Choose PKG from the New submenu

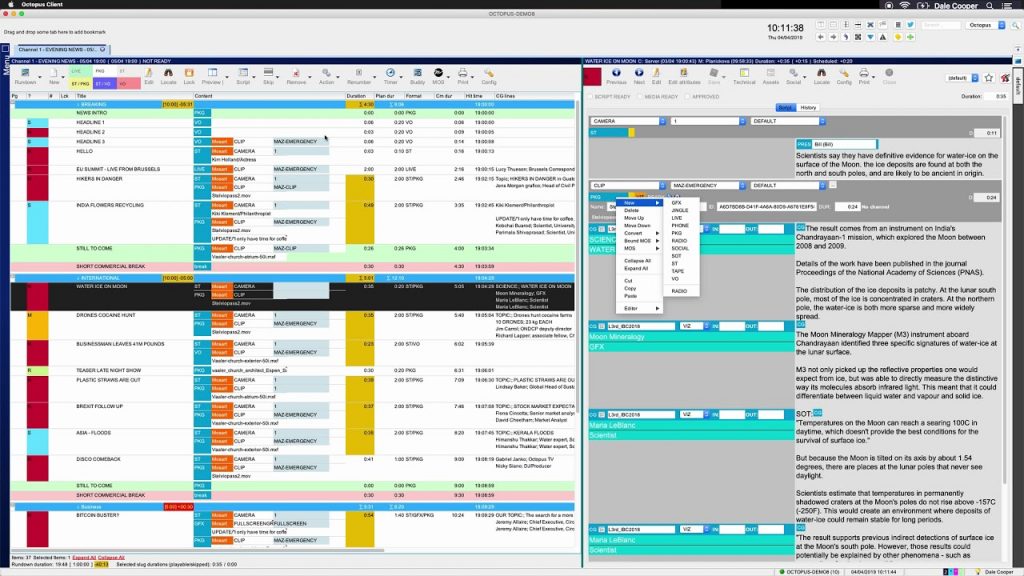click(678, 232)
